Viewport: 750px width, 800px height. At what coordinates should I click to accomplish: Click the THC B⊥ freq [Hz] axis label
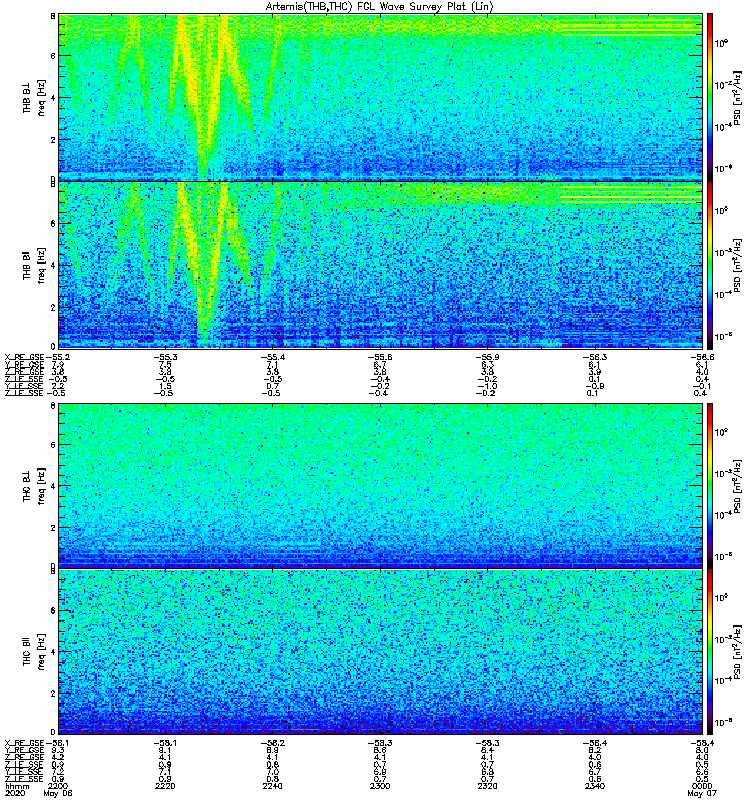34,486
